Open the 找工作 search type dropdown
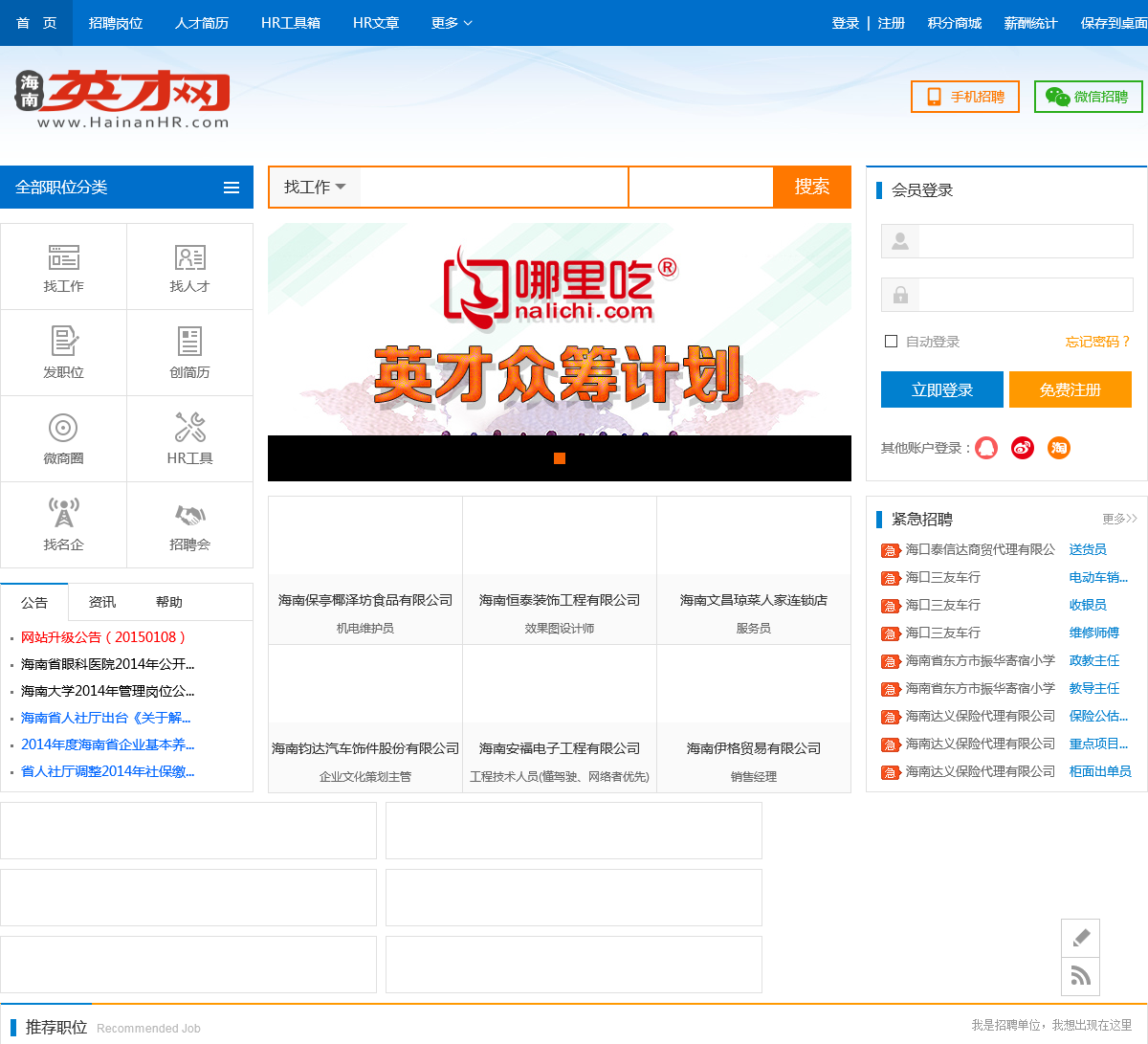The height and width of the screenshot is (1044, 1148). [x=315, y=187]
